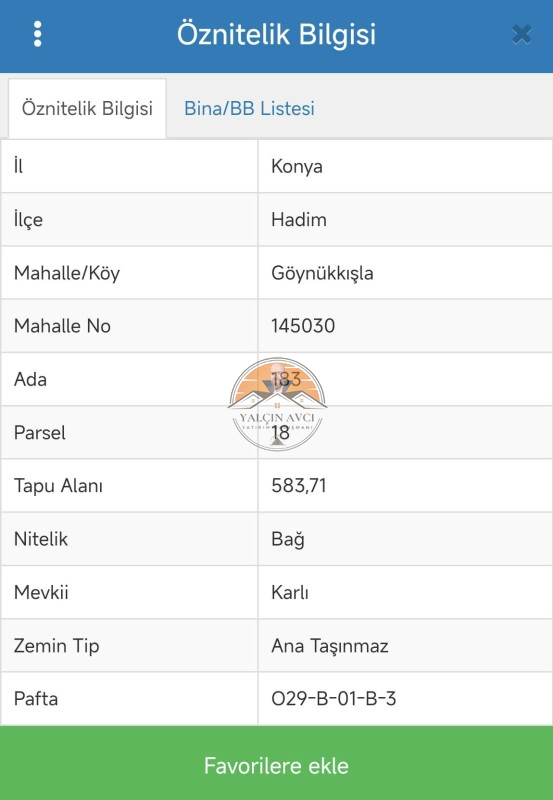Click the İlçe row label
Screen dimensions: 553x800
pyautogui.click(x=29, y=219)
